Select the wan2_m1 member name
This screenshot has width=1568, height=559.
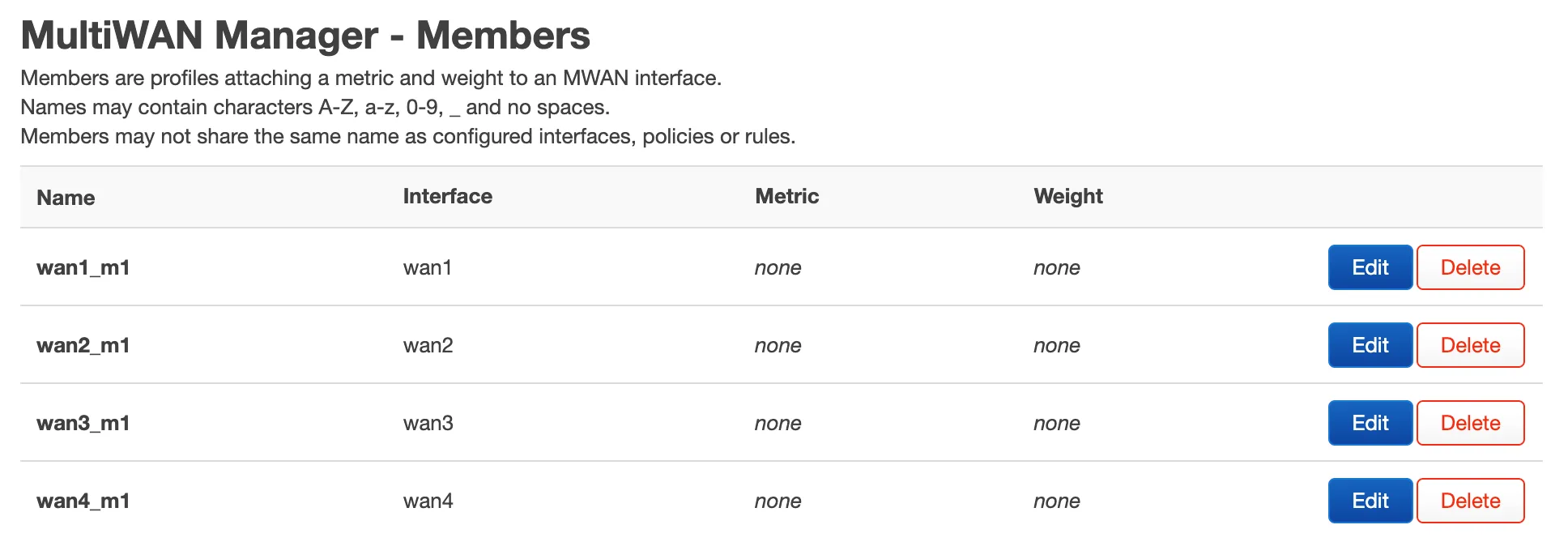(83, 345)
